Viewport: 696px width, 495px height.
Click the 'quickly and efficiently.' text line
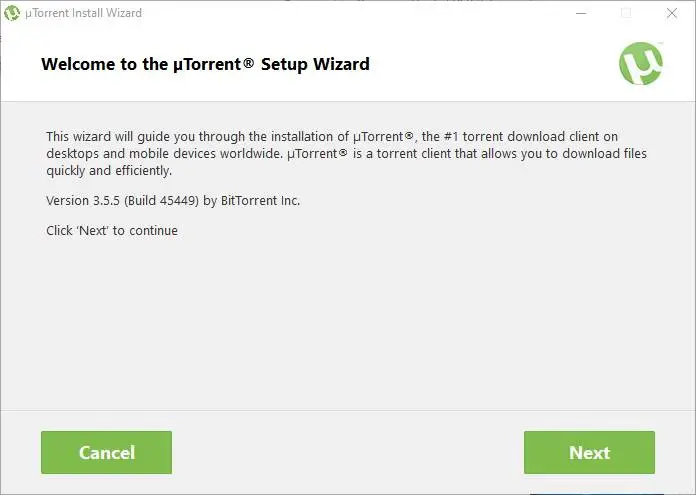(109, 170)
